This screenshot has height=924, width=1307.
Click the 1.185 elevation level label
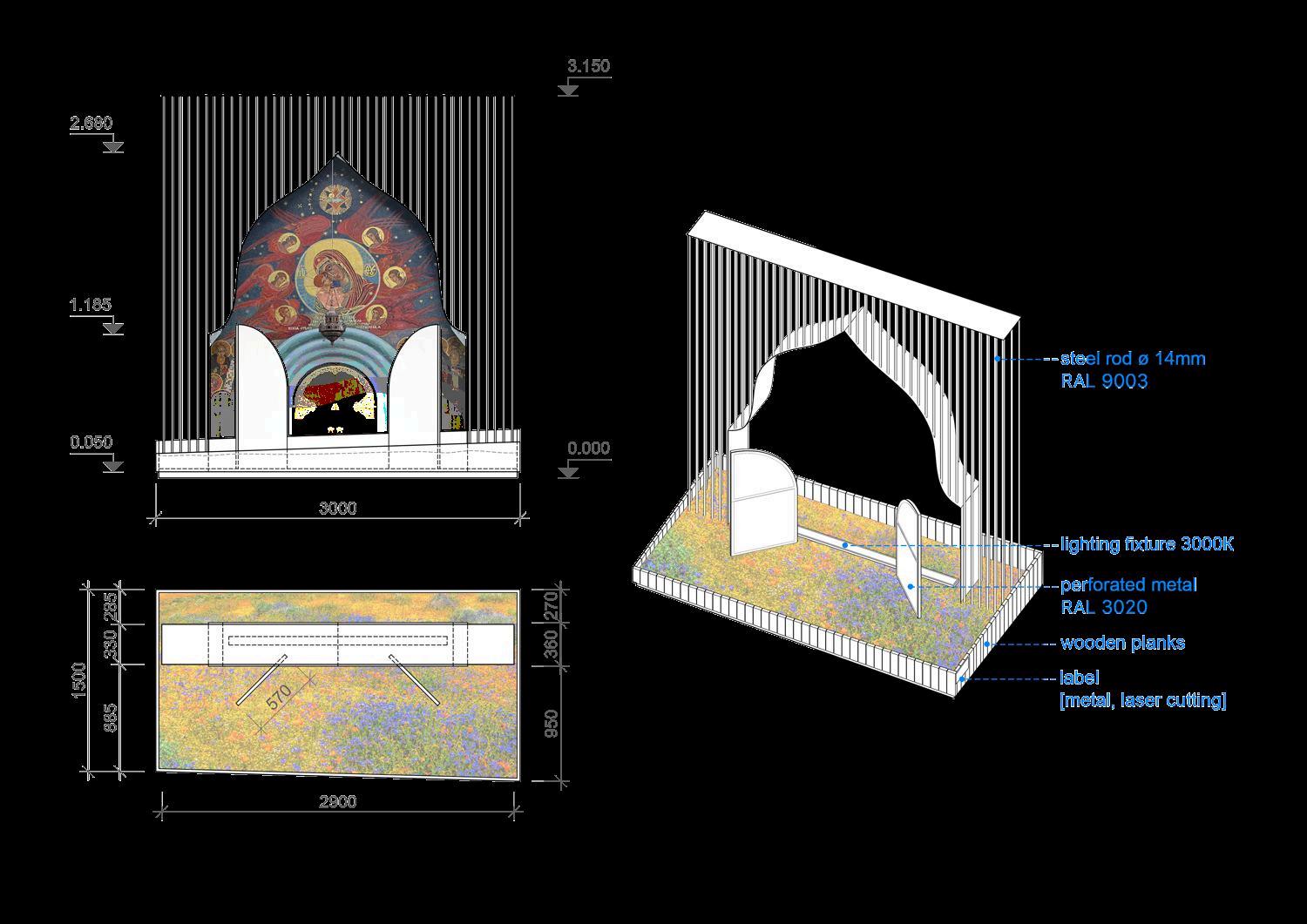[91, 305]
